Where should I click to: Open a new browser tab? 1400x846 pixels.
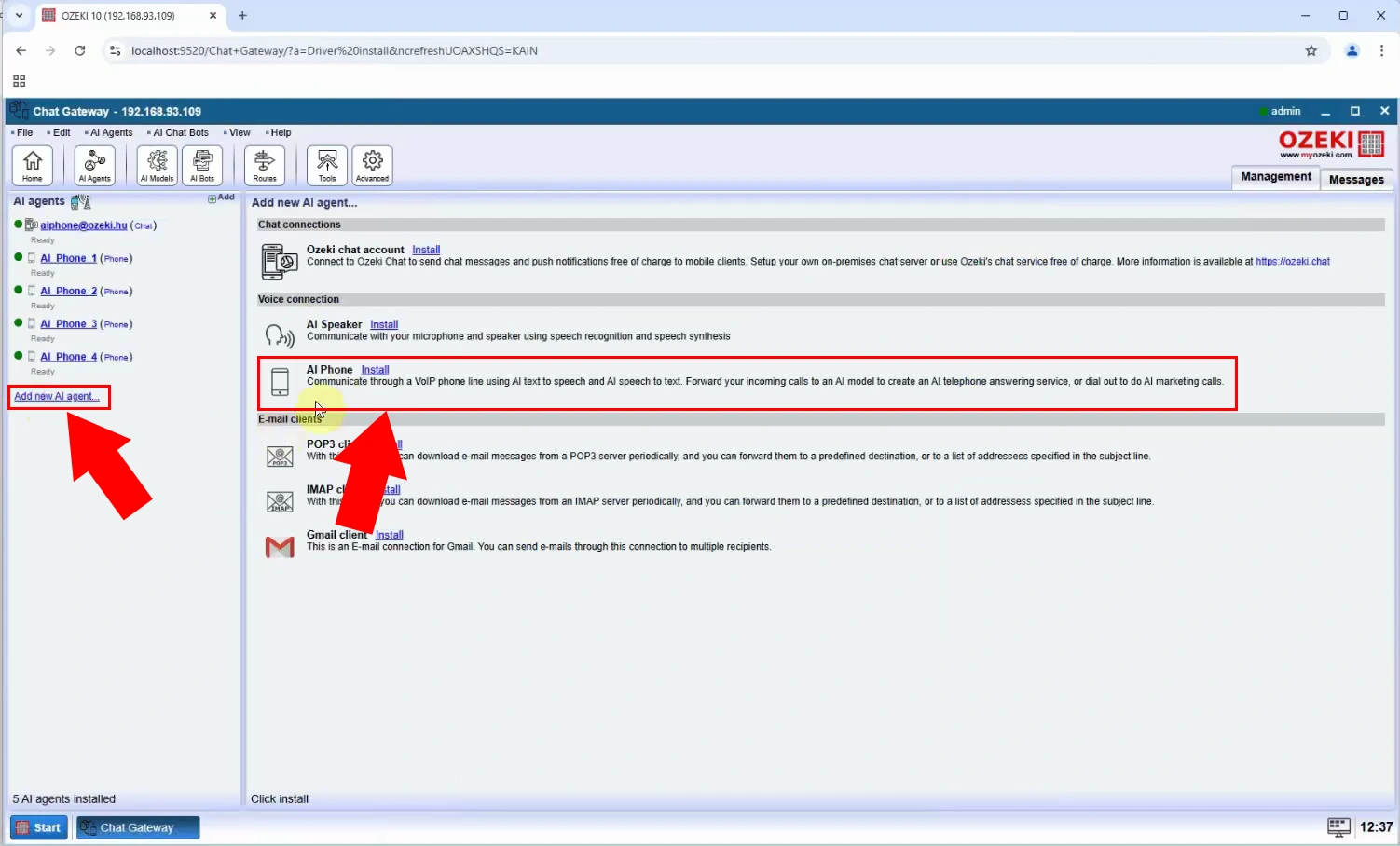(x=242, y=15)
